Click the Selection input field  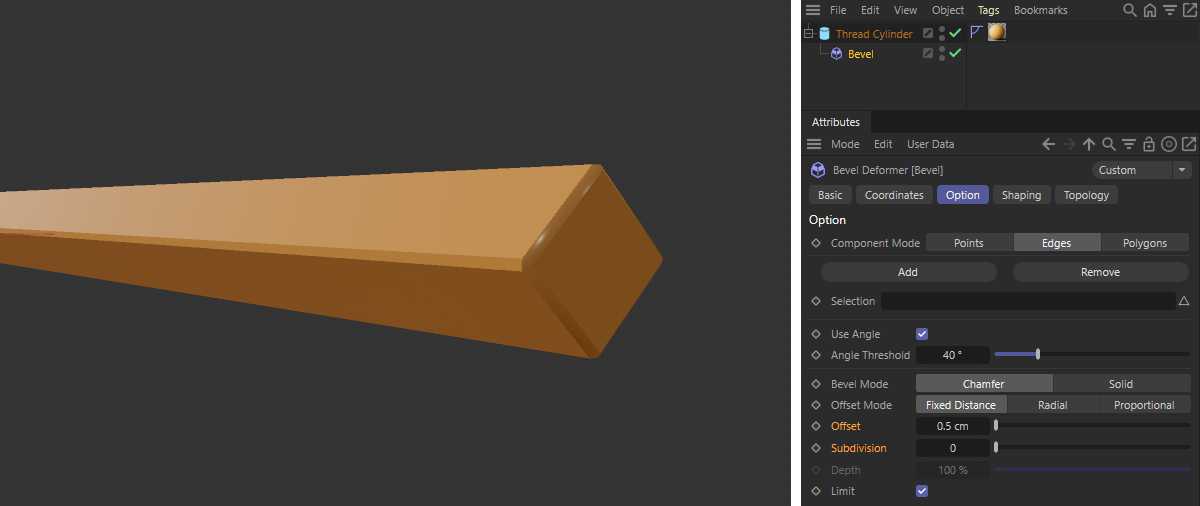click(1028, 301)
